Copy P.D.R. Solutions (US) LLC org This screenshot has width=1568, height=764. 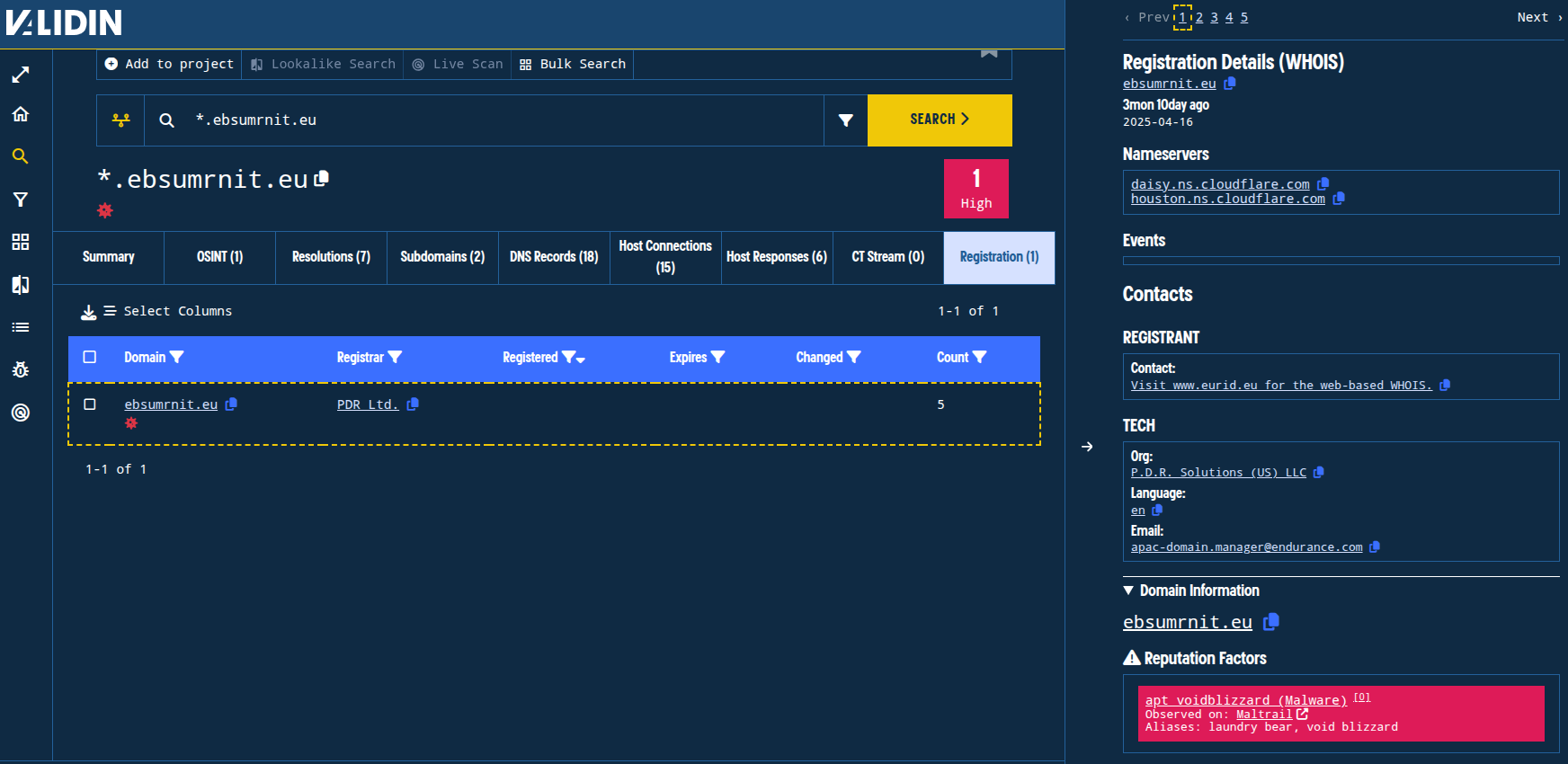[1319, 472]
